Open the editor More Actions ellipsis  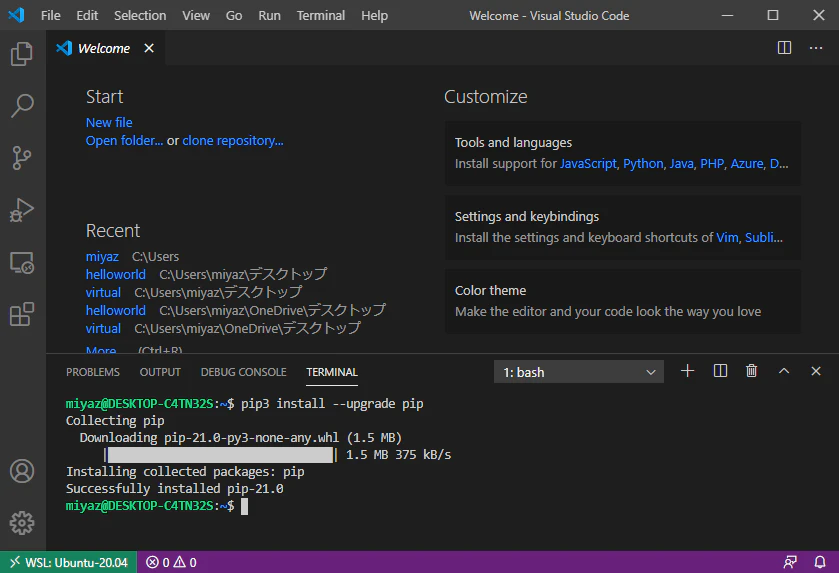click(815, 48)
